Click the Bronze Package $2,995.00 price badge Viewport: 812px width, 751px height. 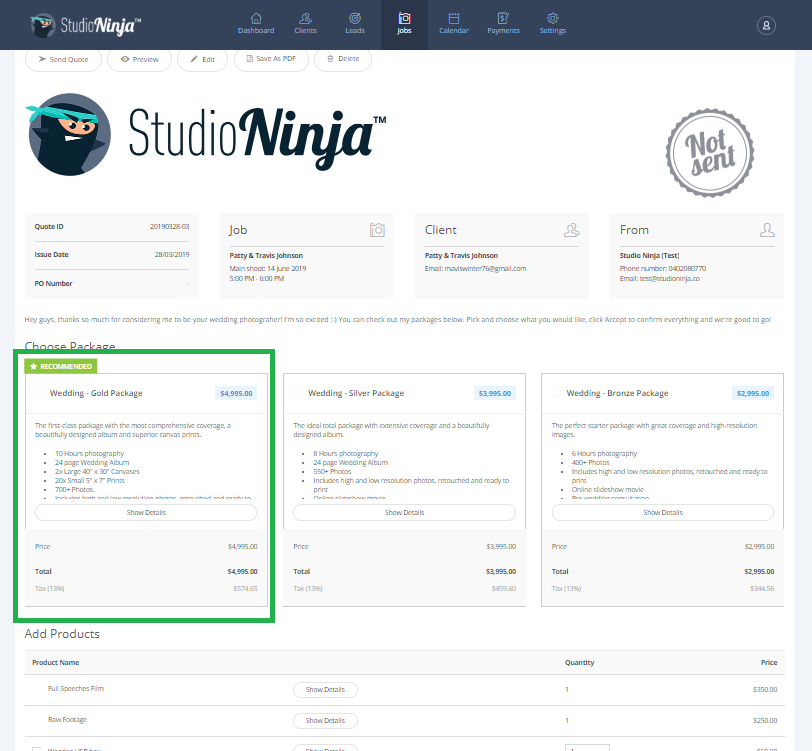[753, 394]
